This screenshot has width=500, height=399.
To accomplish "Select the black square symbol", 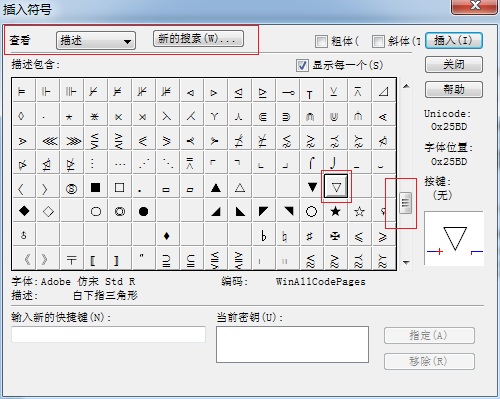I will [x=96, y=187].
